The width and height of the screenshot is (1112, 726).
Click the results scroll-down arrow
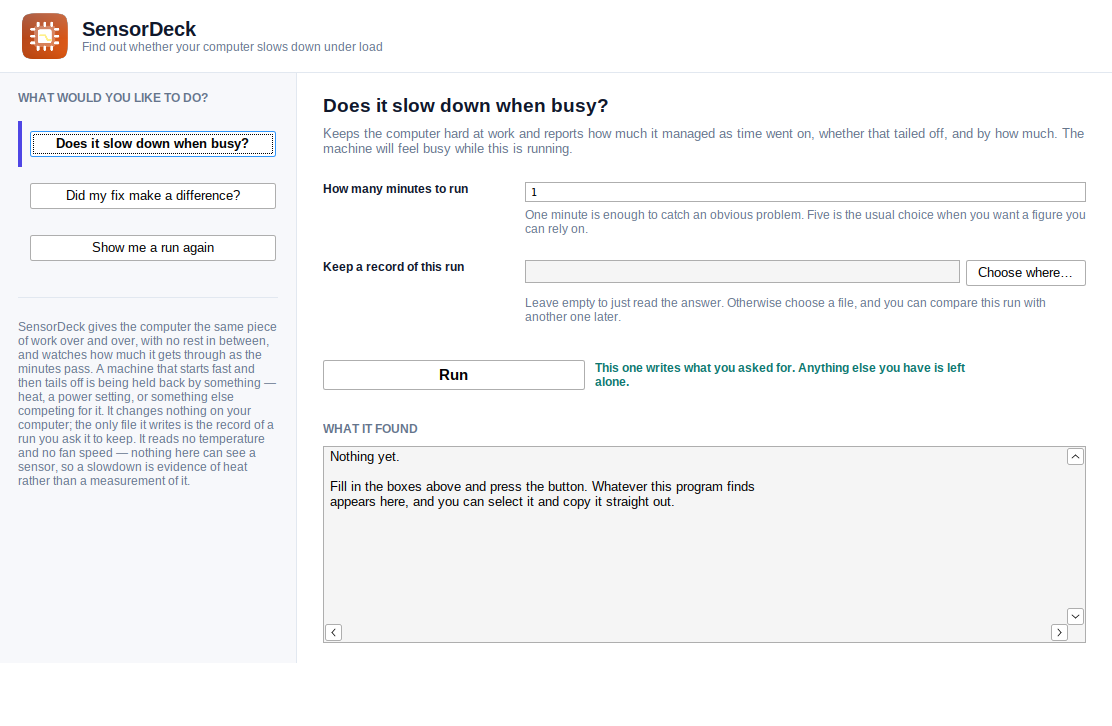coord(1075,616)
